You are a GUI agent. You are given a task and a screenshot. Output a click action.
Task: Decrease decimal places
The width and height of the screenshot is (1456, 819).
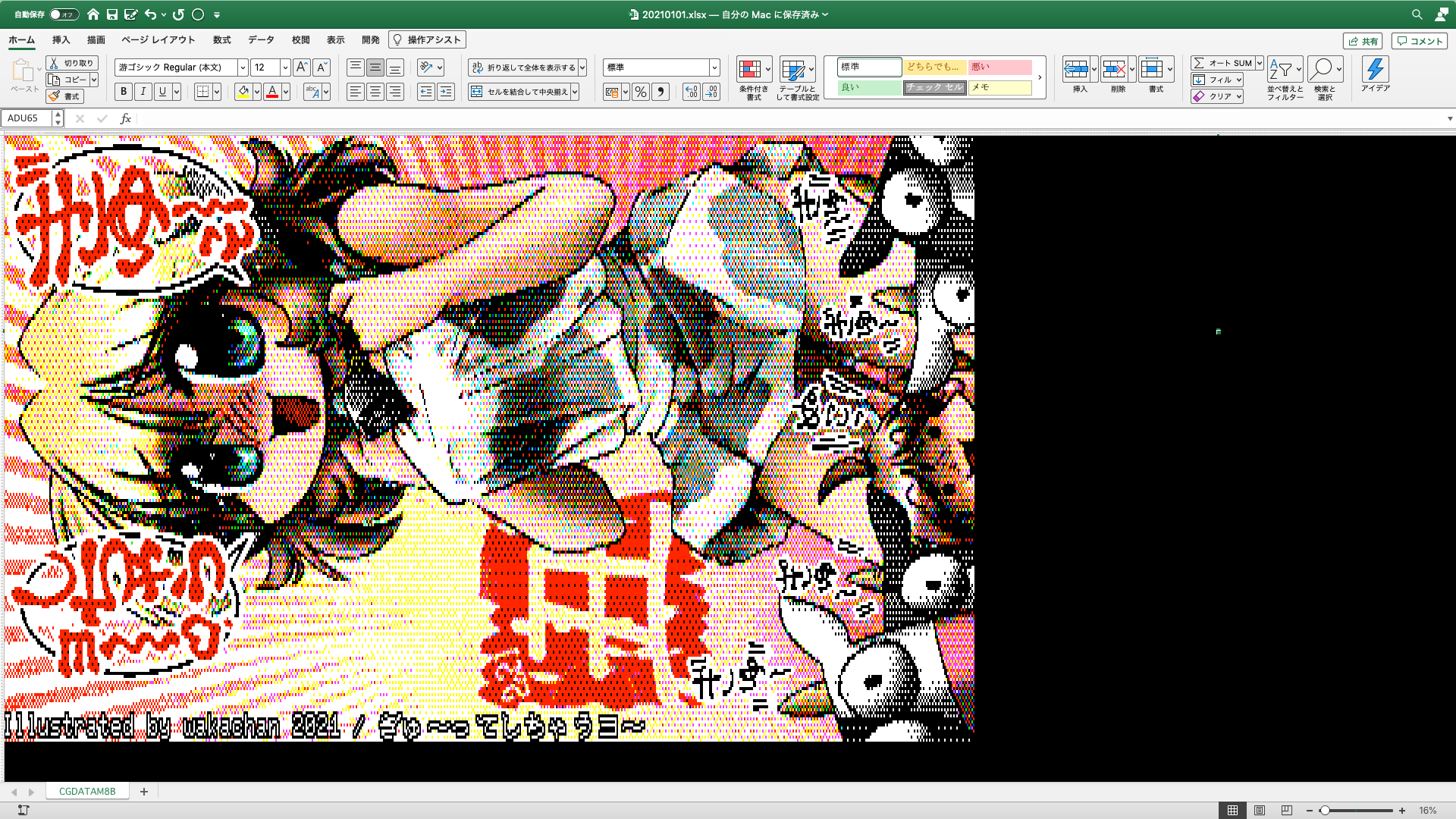(x=711, y=92)
